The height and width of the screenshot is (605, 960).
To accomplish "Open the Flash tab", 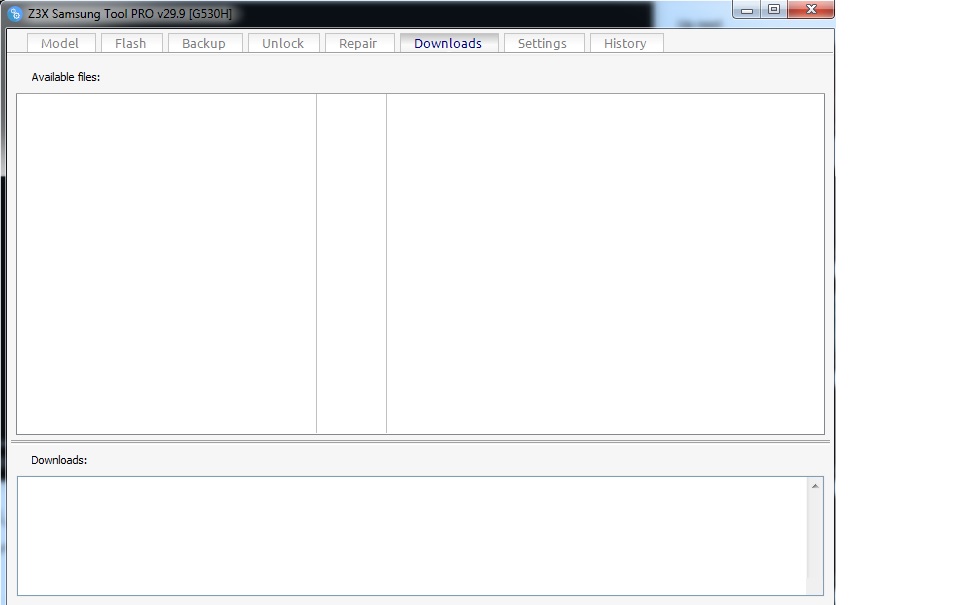I will coord(131,43).
